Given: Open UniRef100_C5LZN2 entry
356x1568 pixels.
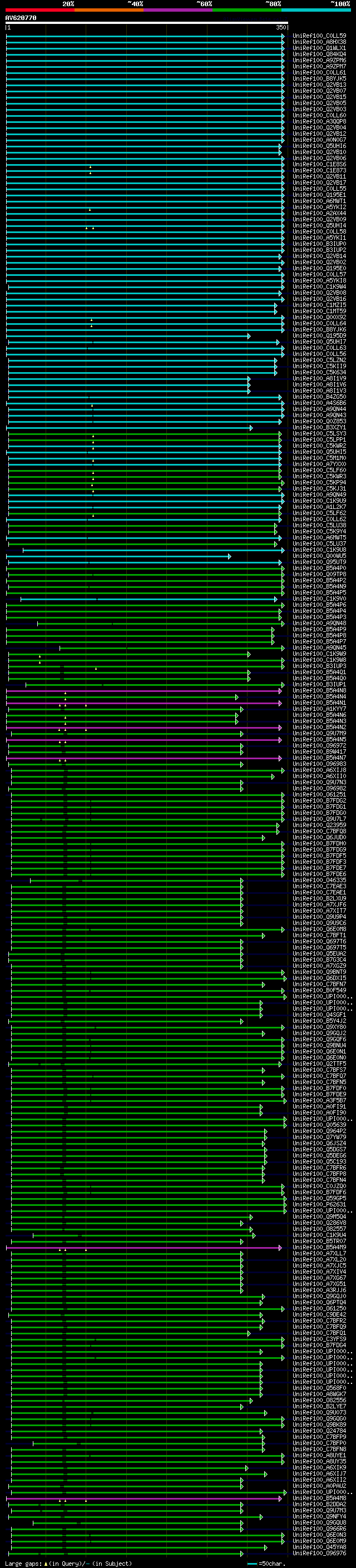Looking at the screenshot, I should (x=319, y=360).
